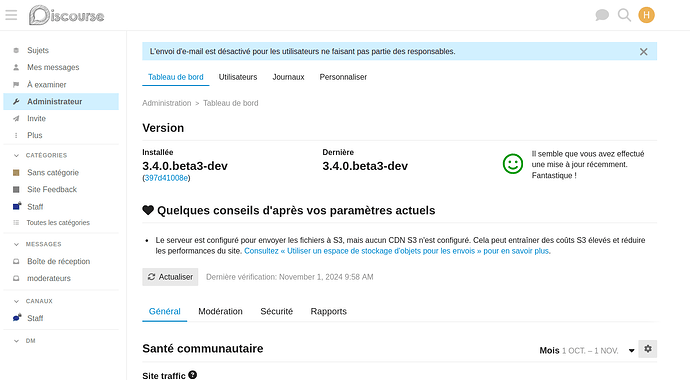Select the Modération dashboard tab
Viewport: 690px width, 380px height.
point(220,311)
